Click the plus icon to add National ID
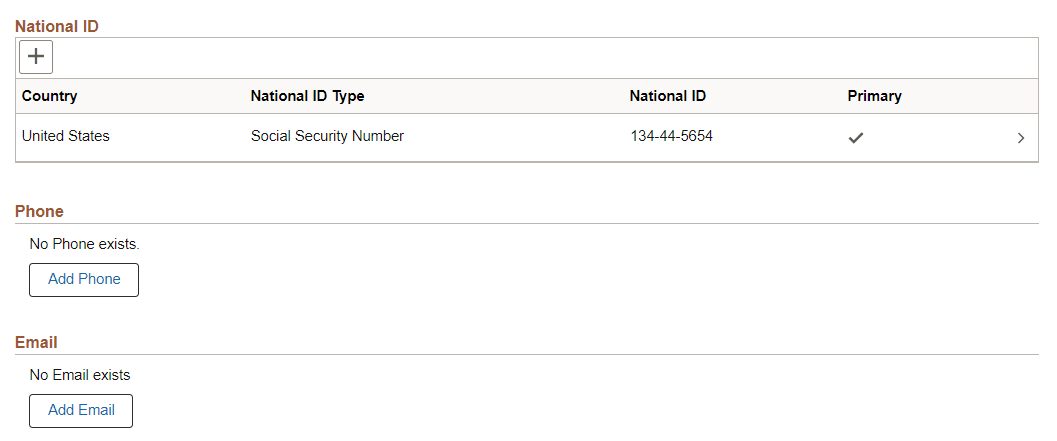1057x441 pixels. pyautogui.click(x=36, y=57)
